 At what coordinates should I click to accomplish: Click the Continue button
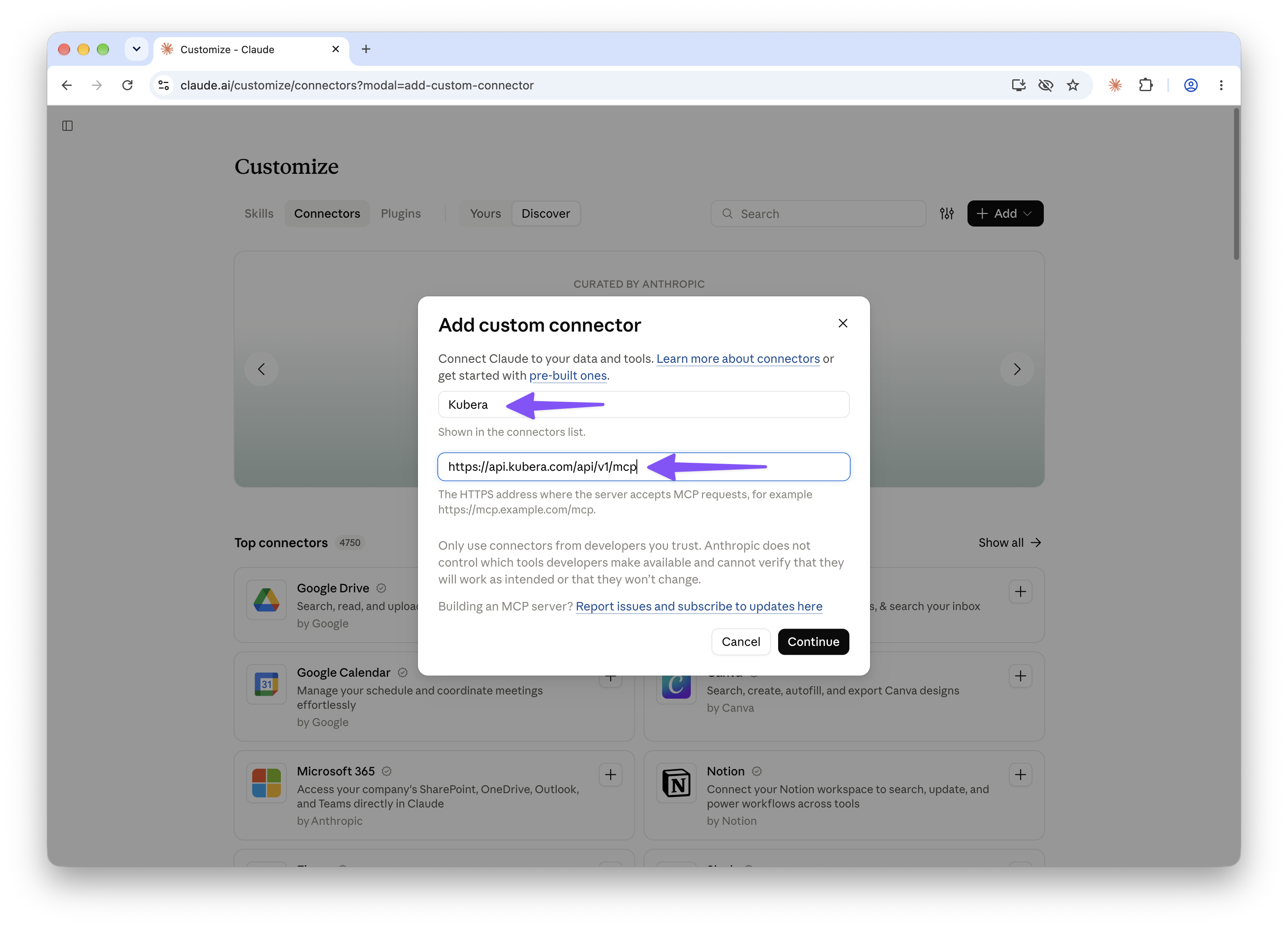click(x=813, y=642)
